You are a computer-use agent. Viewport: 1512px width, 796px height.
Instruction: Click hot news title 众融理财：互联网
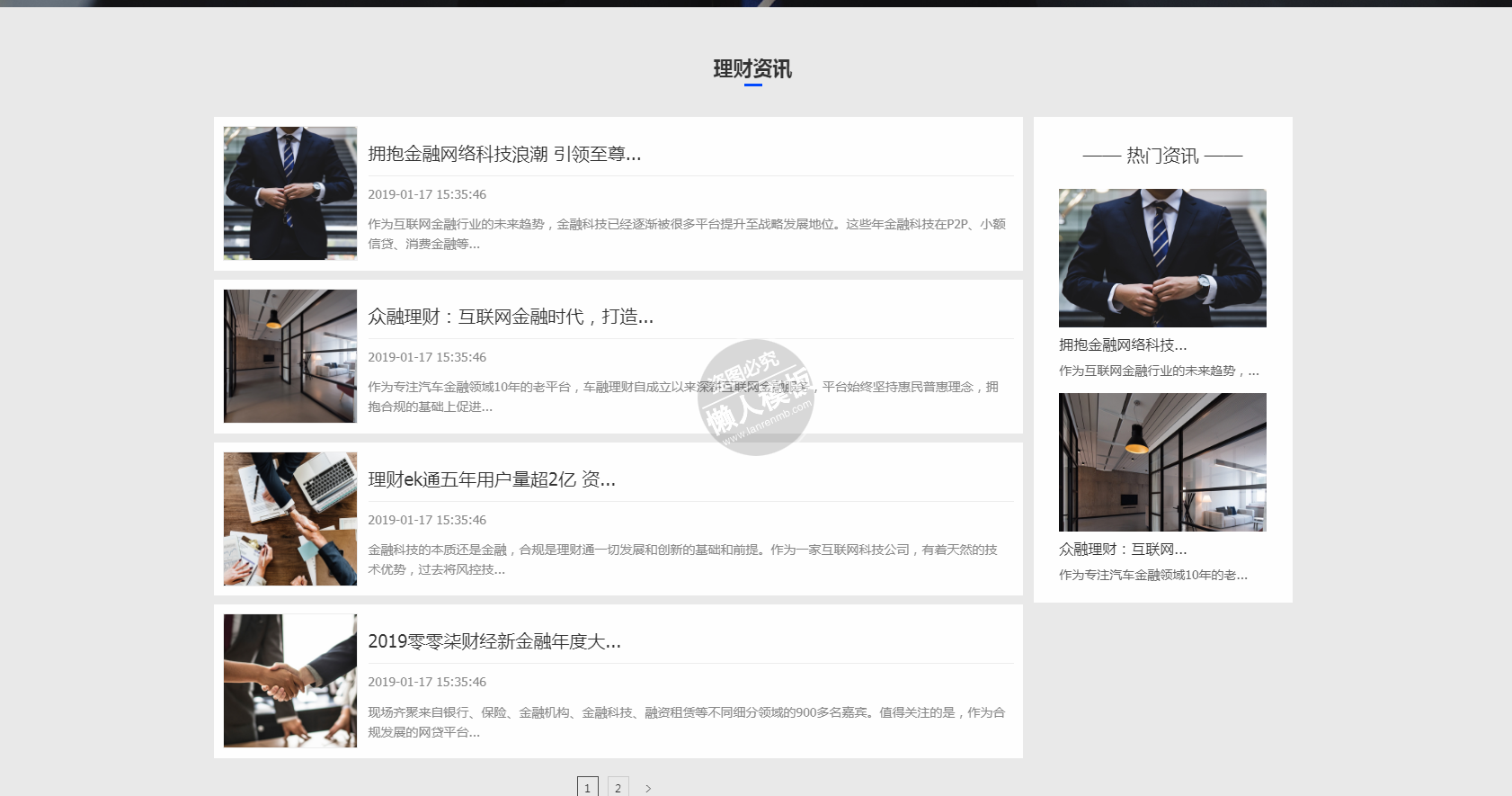click(1122, 549)
